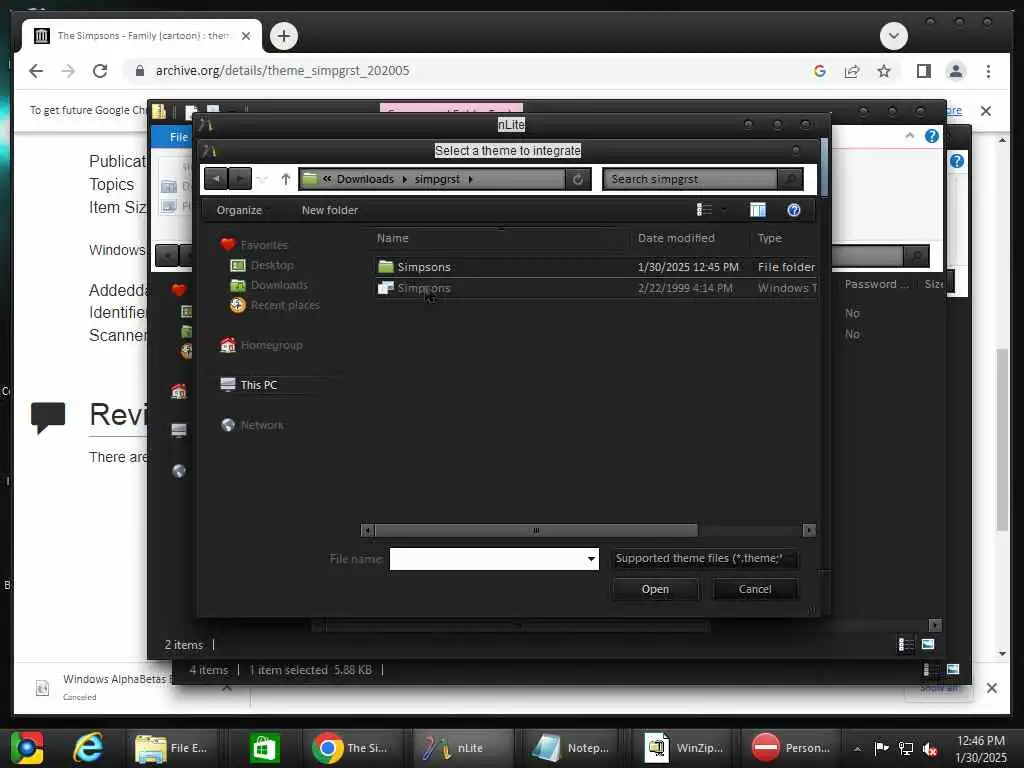Switch to WinZip taskbar button
The image size is (1024, 768).
click(x=684, y=748)
